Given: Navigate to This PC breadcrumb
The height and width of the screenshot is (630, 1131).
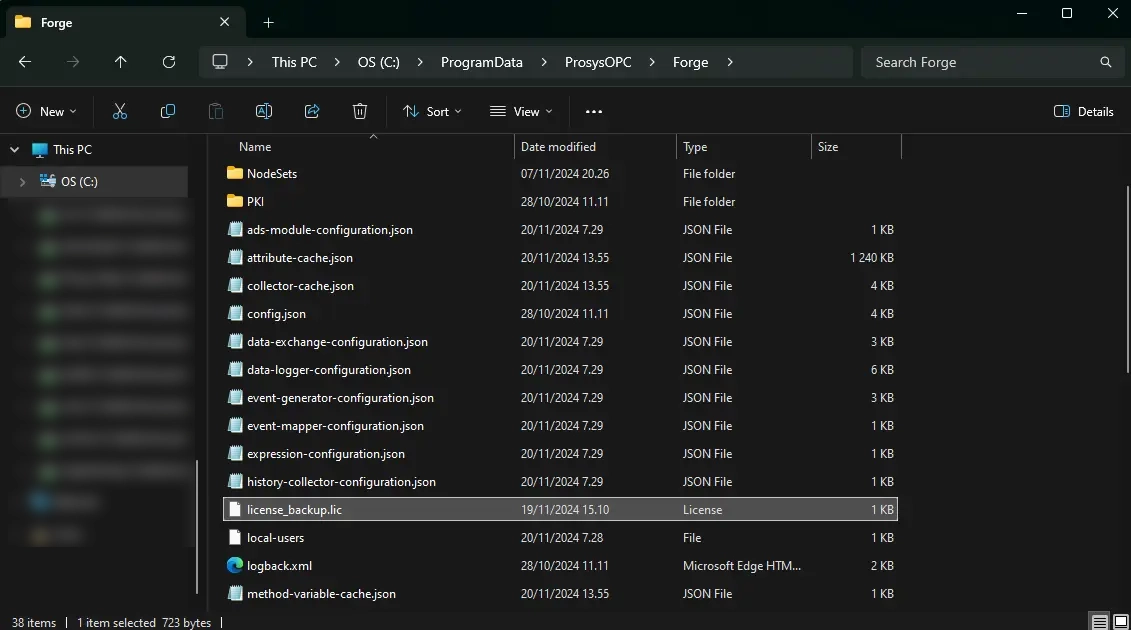Looking at the screenshot, I should 294,62.
